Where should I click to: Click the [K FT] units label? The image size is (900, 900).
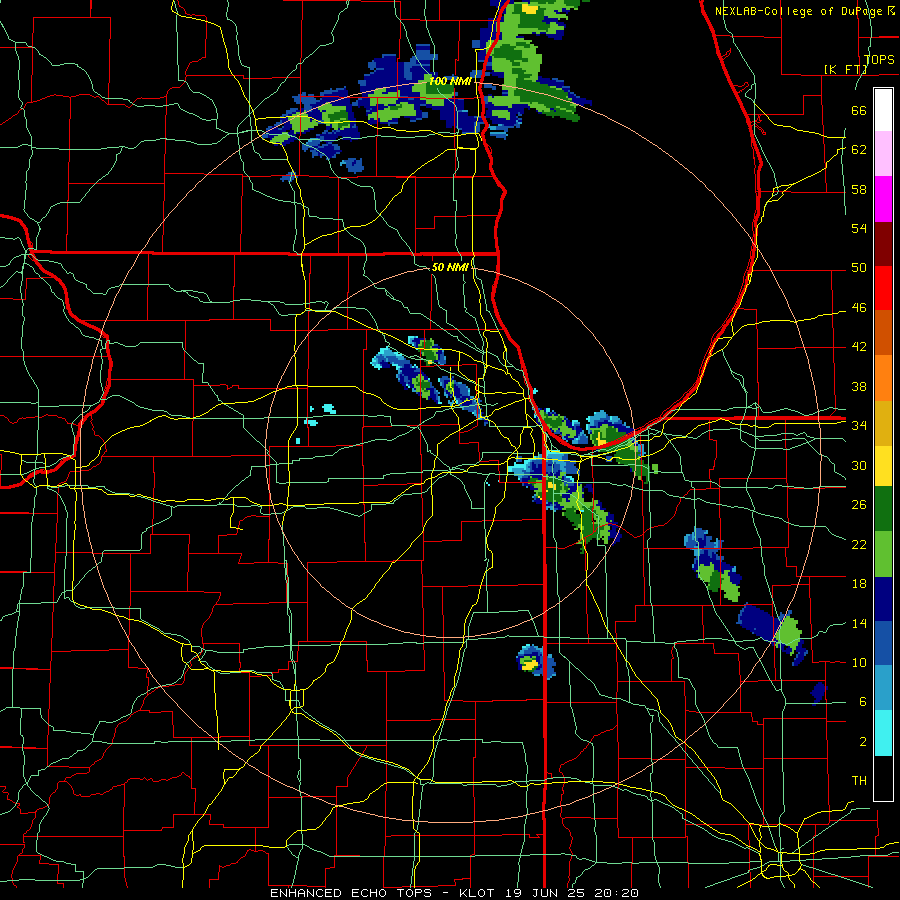coord(845,69)
